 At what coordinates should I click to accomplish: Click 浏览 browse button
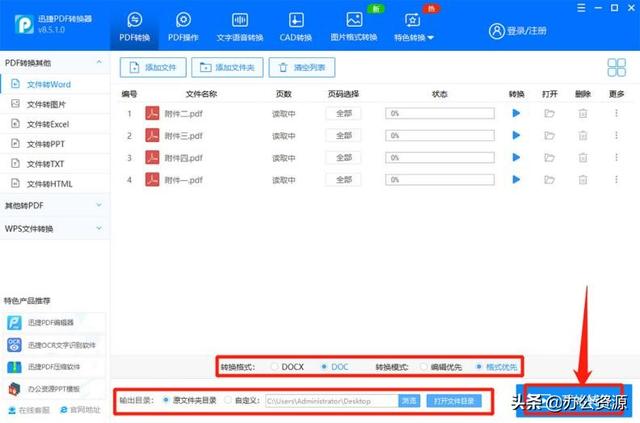click(409, 401)
